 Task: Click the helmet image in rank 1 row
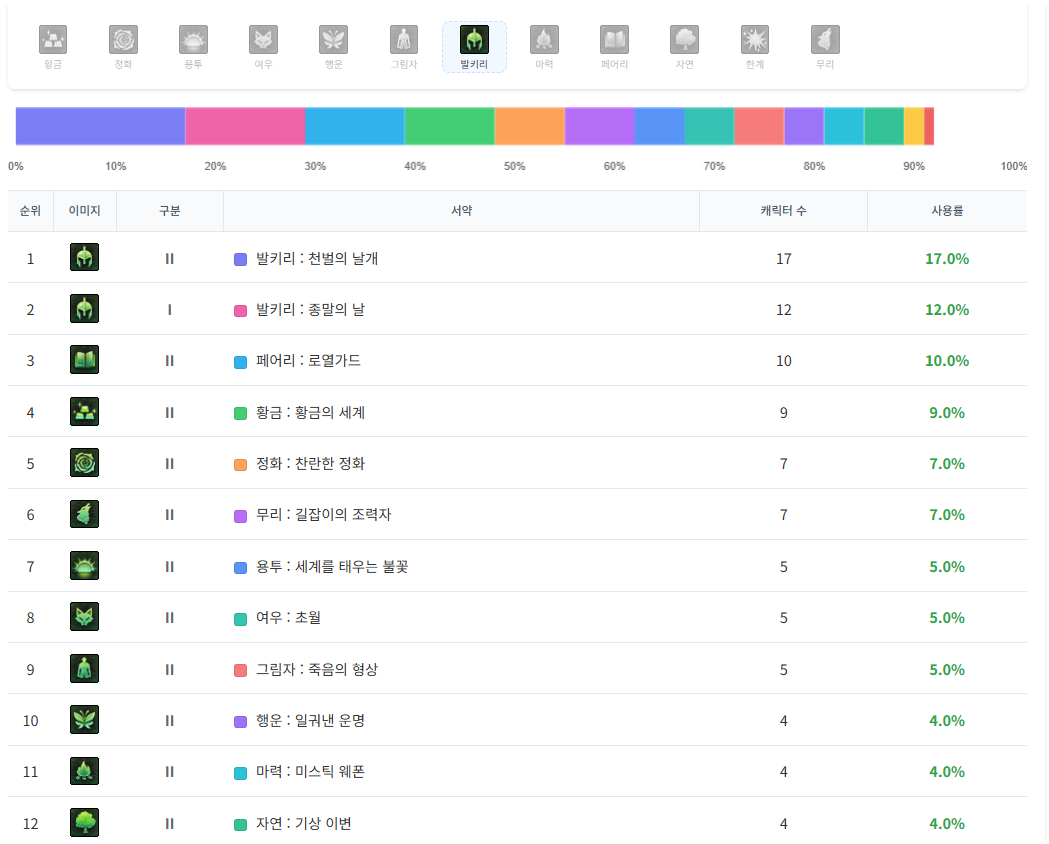(84, 258)
